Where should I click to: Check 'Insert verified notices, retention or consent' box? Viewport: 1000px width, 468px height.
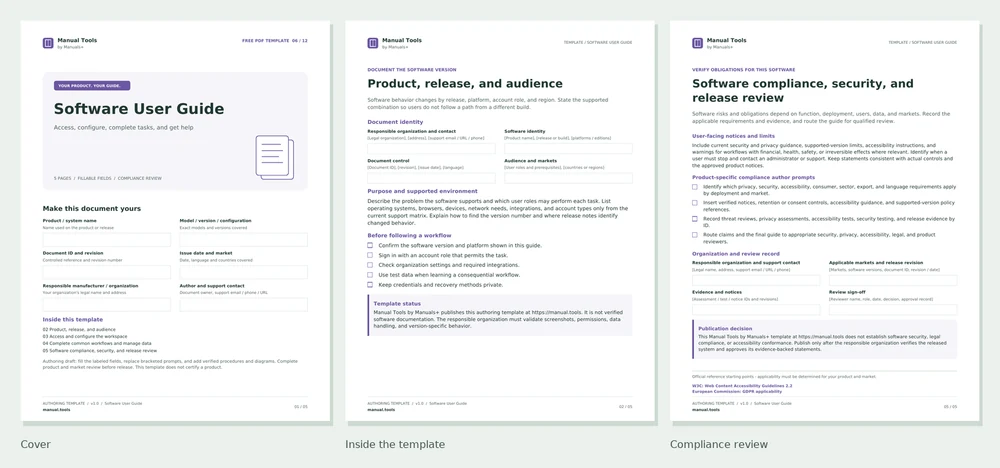695,203
